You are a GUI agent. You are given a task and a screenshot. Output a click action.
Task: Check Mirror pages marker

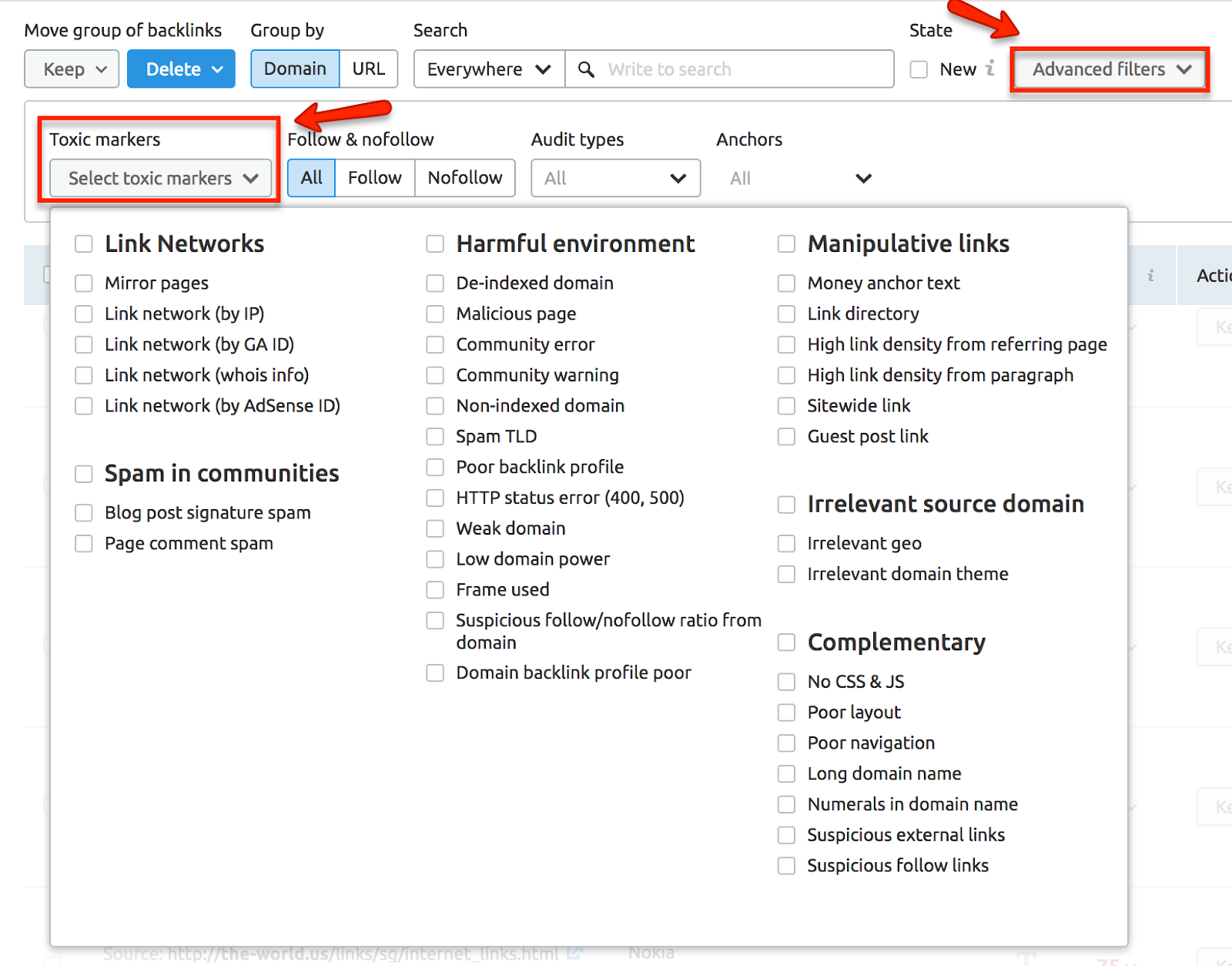(x=84, y=283)
